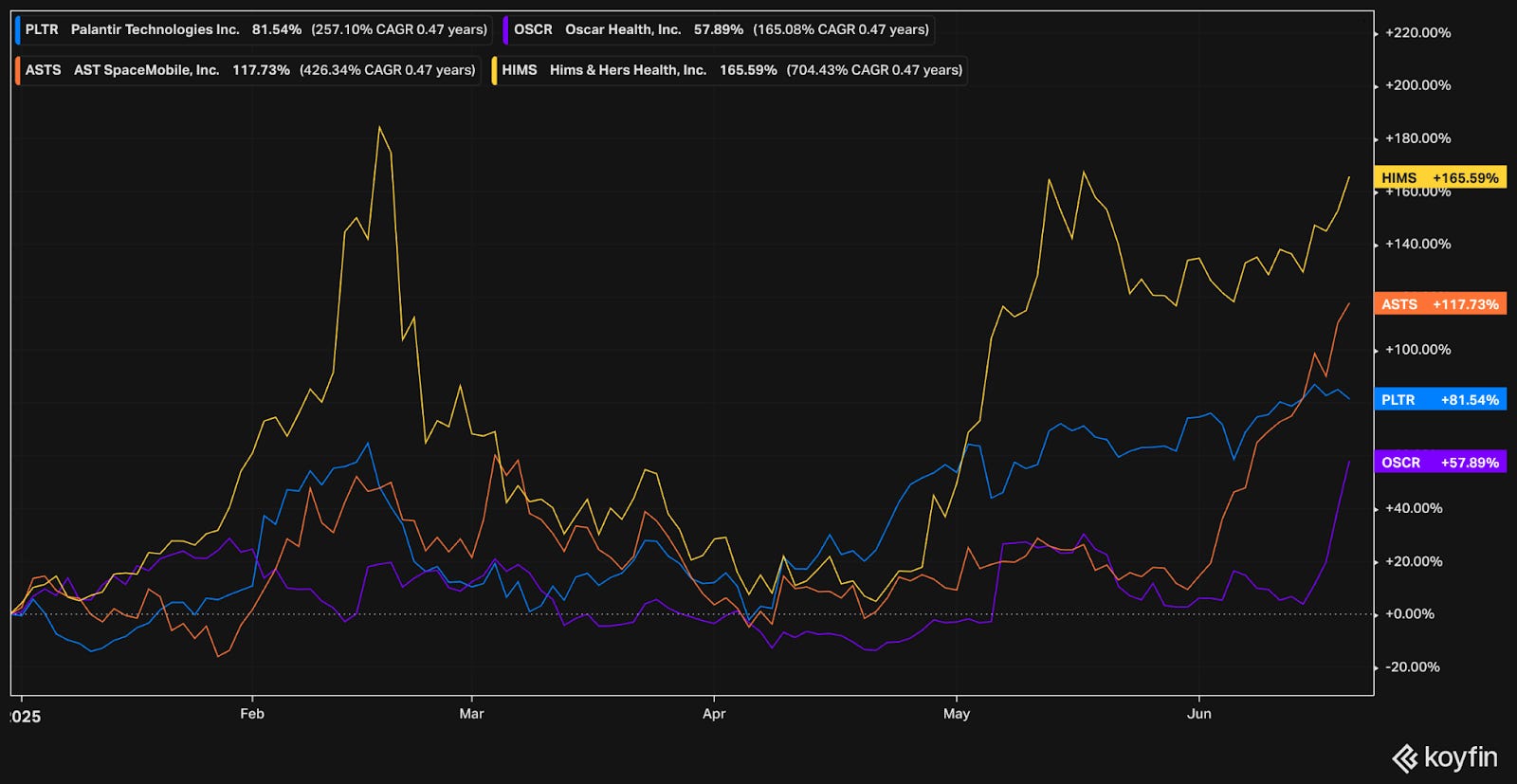Click the ASTS AST SpaceMobile legend entry
Image resolution: width=1517 pixels, height=784 pixels.
pyautogui.click(x=248, y=70)
